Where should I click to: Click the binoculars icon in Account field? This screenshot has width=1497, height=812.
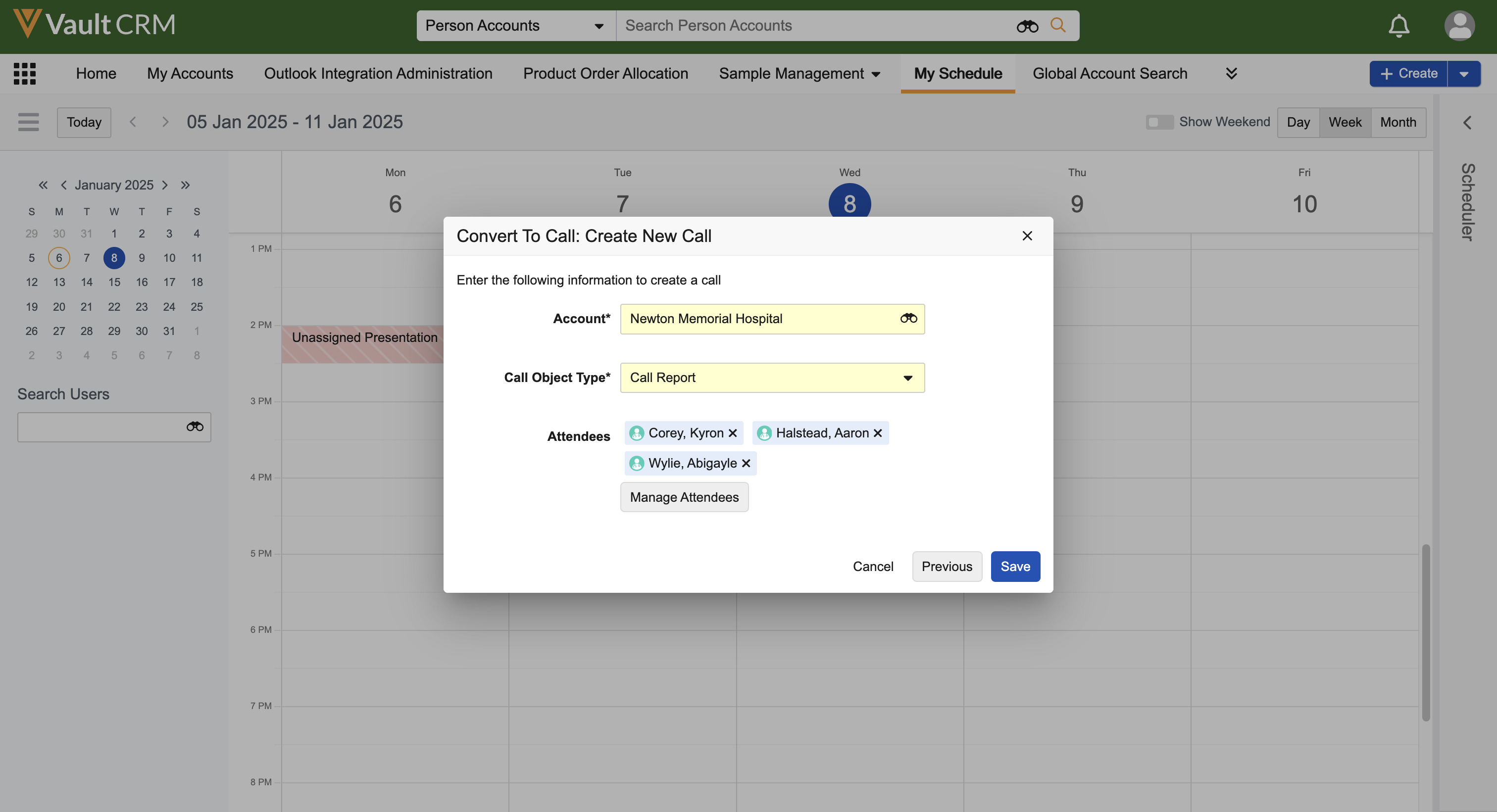pos(908,318)
